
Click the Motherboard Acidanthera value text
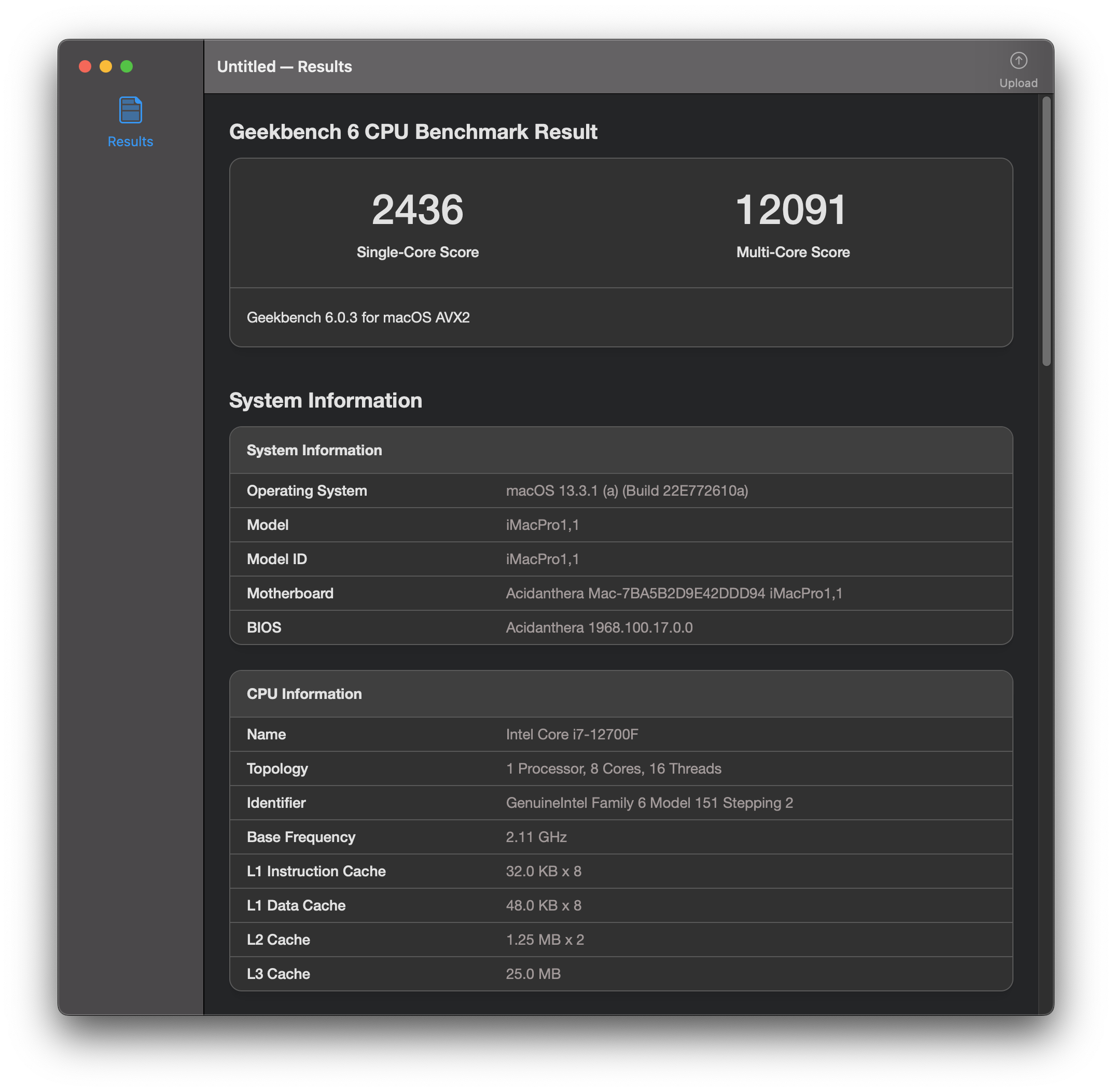[x=674, y=594]
